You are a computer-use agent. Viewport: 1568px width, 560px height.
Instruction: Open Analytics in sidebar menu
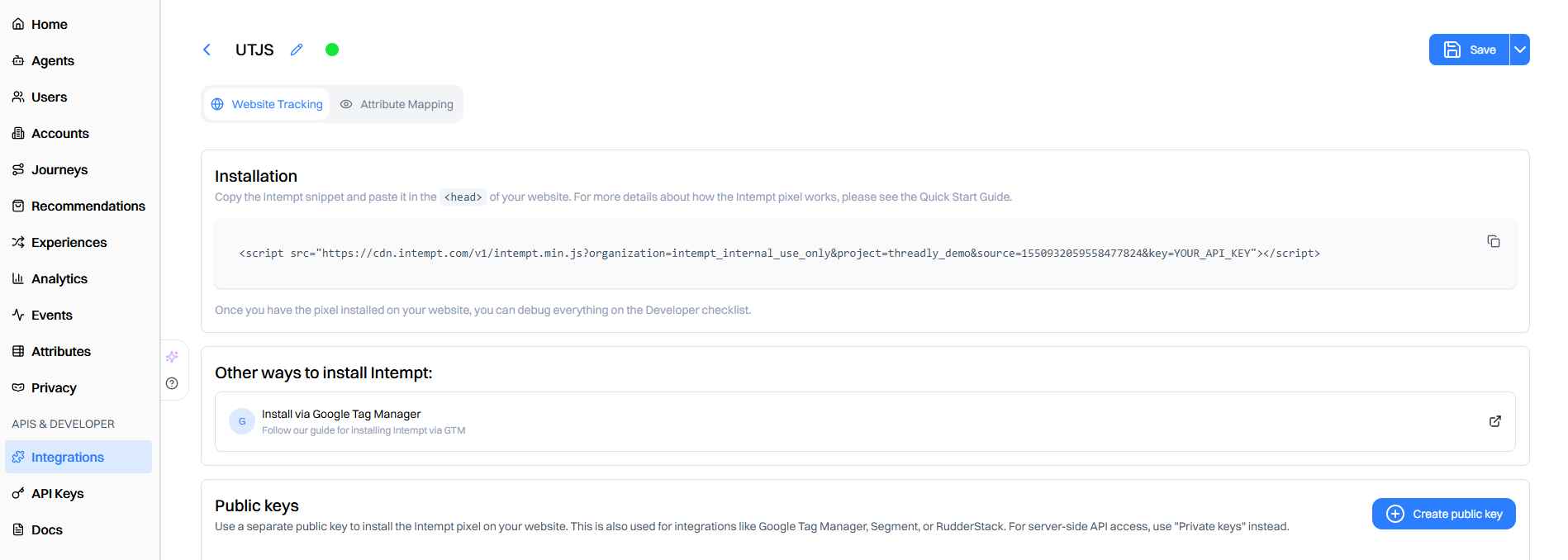[78, 278]
